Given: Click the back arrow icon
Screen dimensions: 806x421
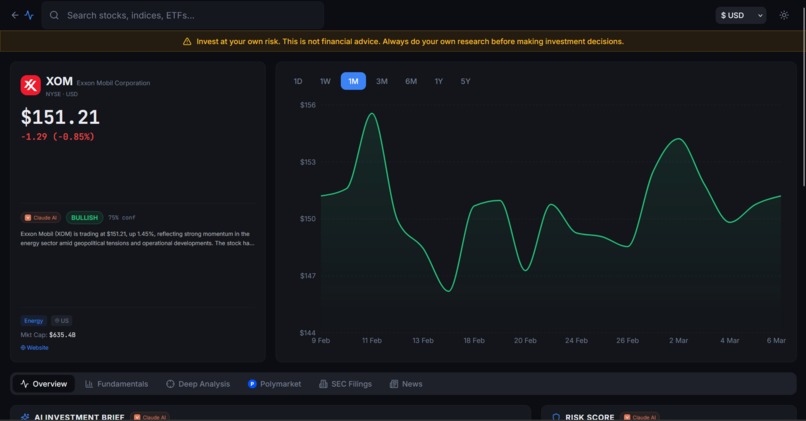Looking at the screenshot, I should 15,15.
